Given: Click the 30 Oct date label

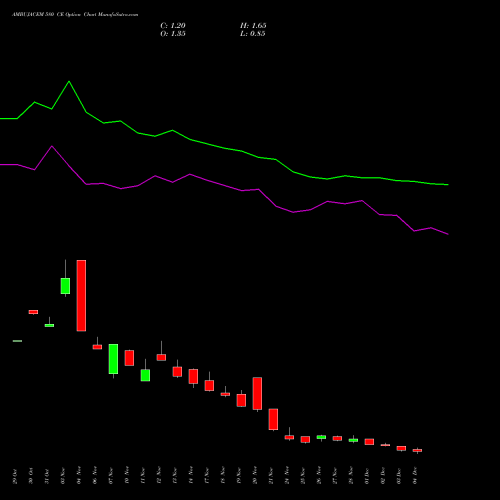Looking at the screenshot, I should click(31, 476).
